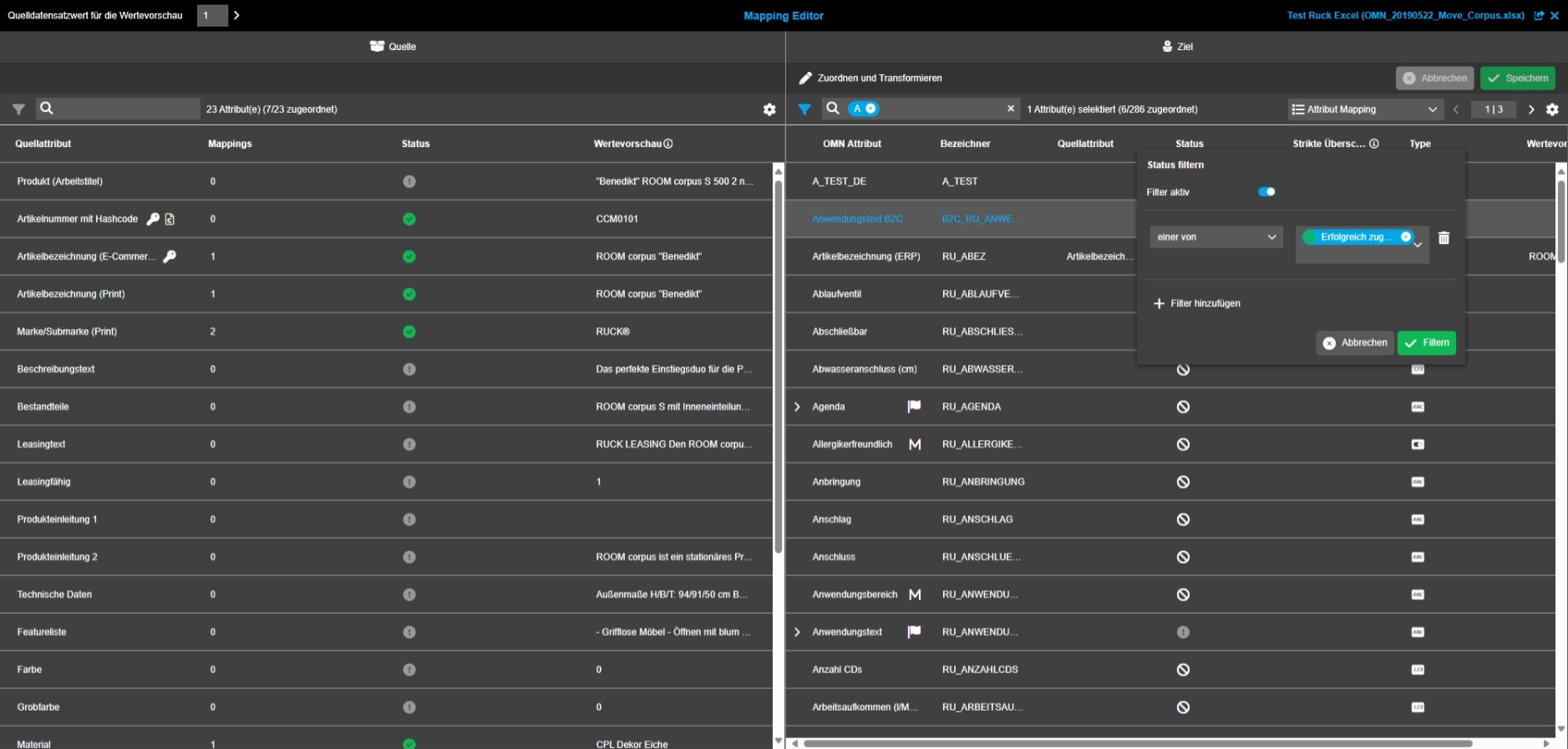The height and width of the screenshot is (749, 1568).
Task: Open the mapping file in new window icon
Action: tap(1539, 16)
